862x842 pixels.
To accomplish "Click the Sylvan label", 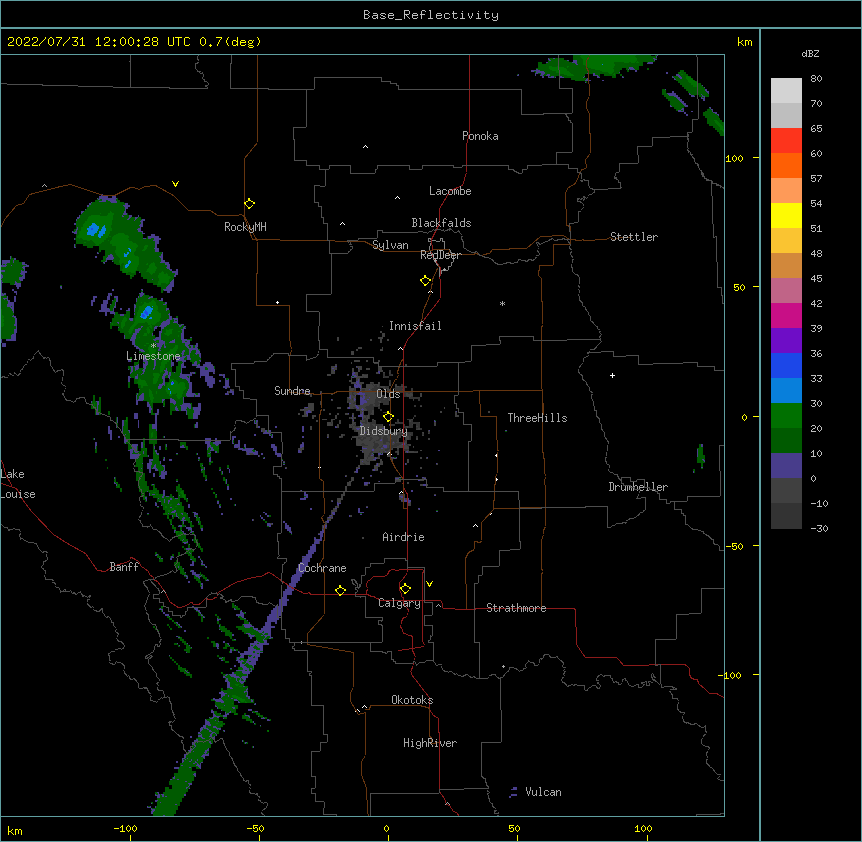I will tap(390, 245).
